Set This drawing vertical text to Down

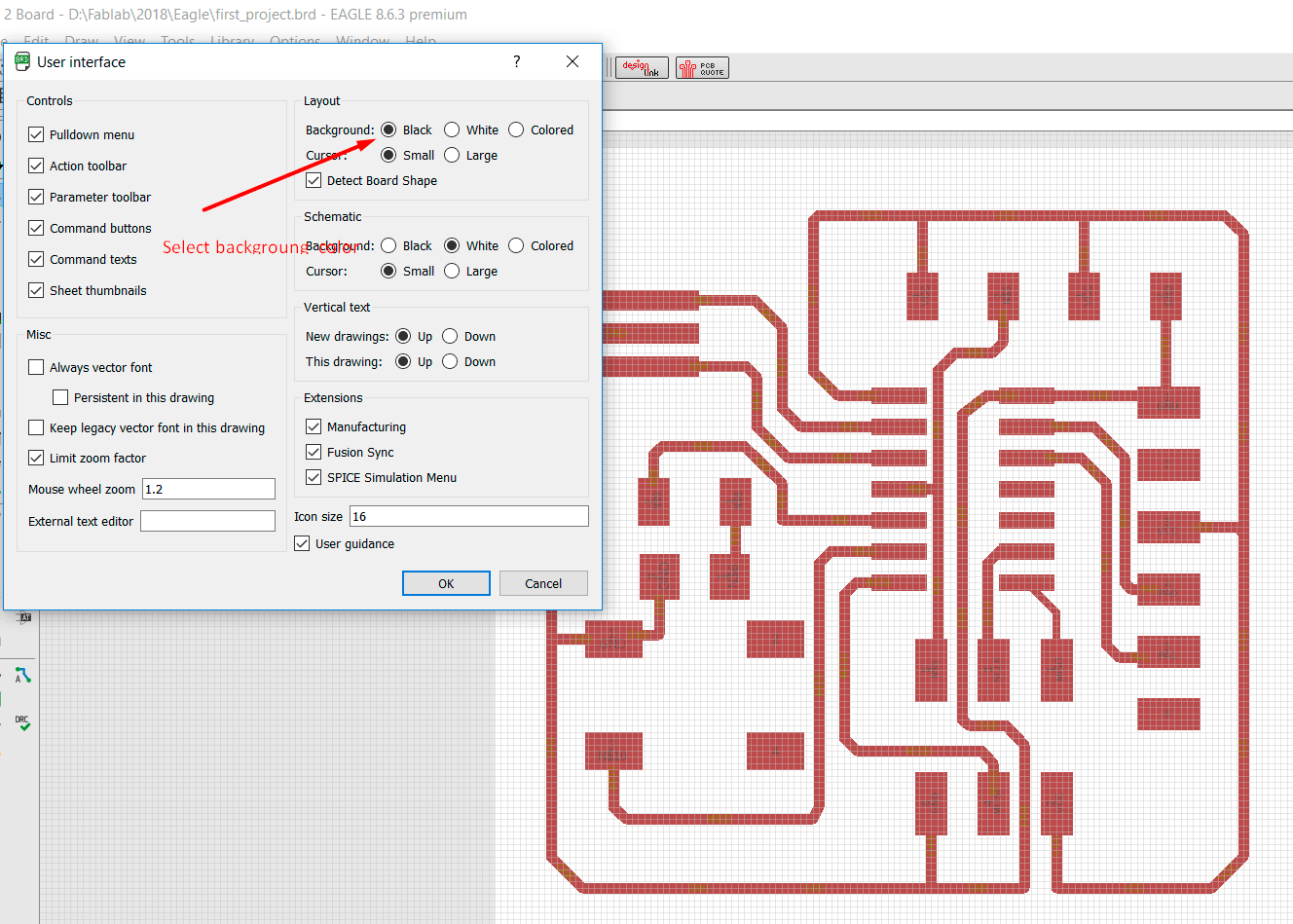[x=450, y=361]
